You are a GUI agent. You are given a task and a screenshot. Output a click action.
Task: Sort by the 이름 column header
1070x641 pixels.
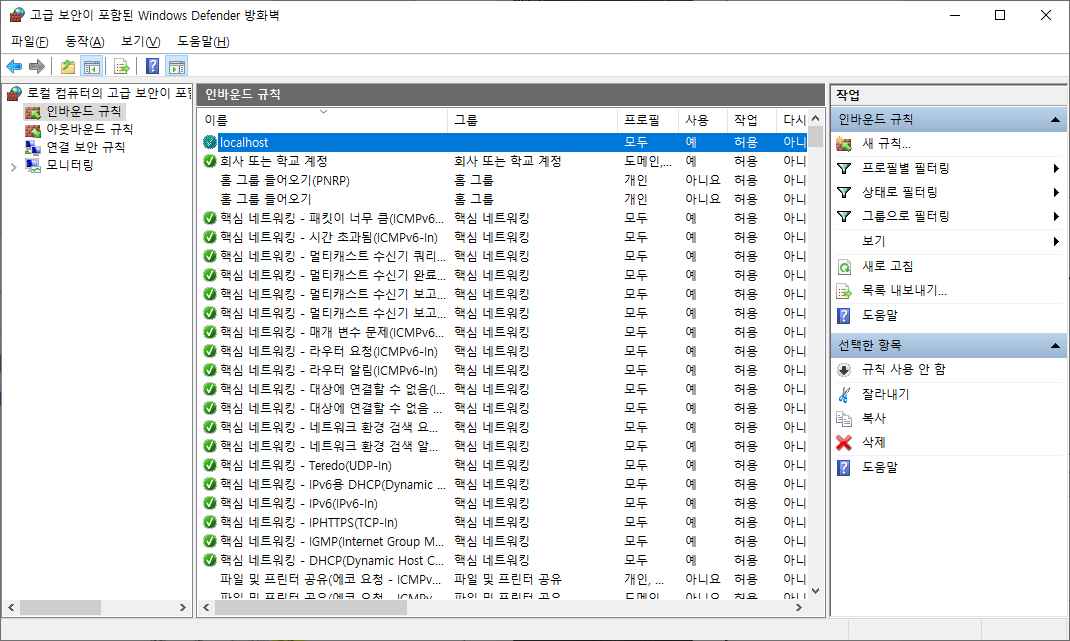(x=323, y=120)
